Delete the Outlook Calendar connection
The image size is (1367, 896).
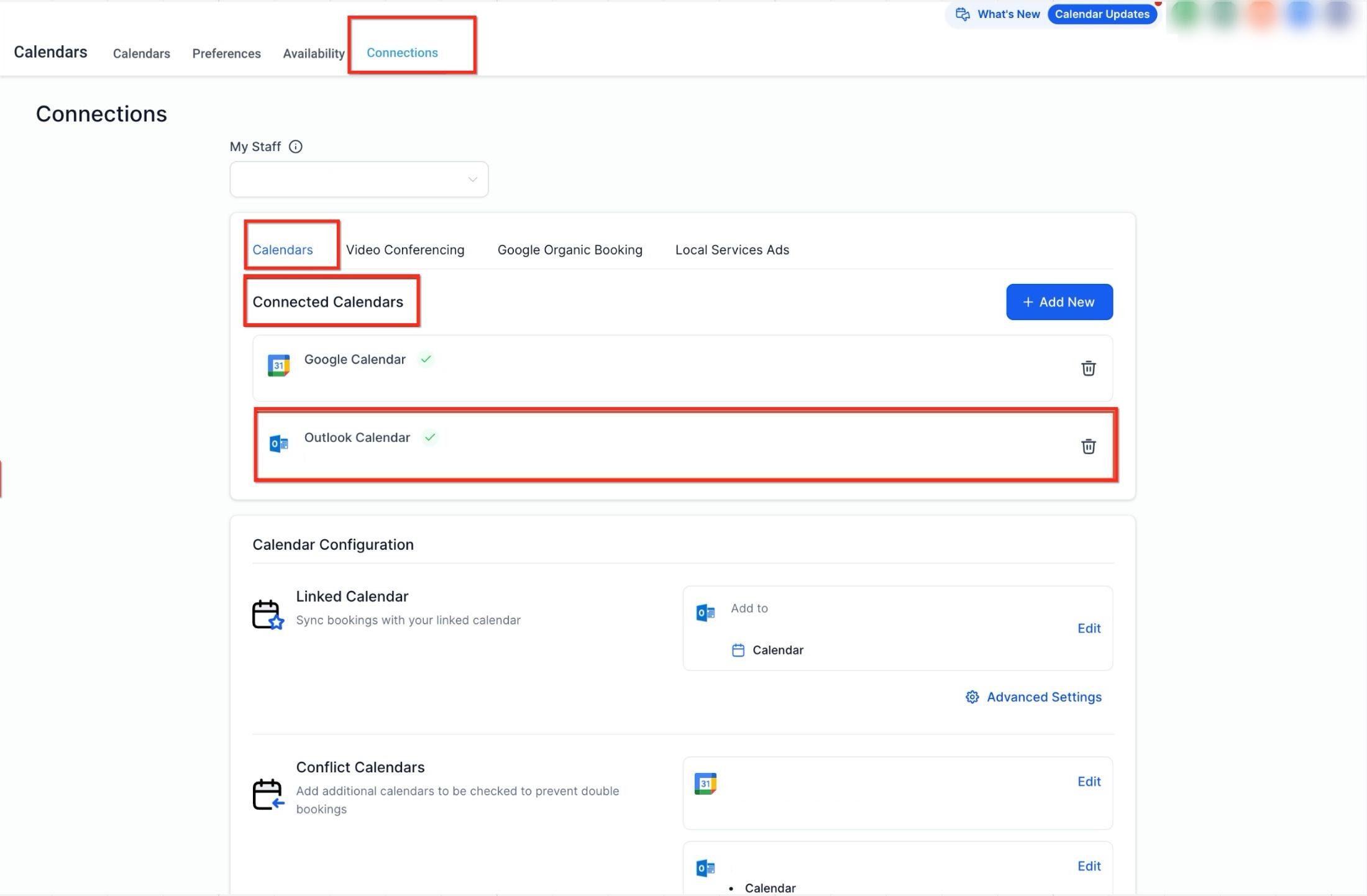pyautogui.click(x=1088, y=446)
